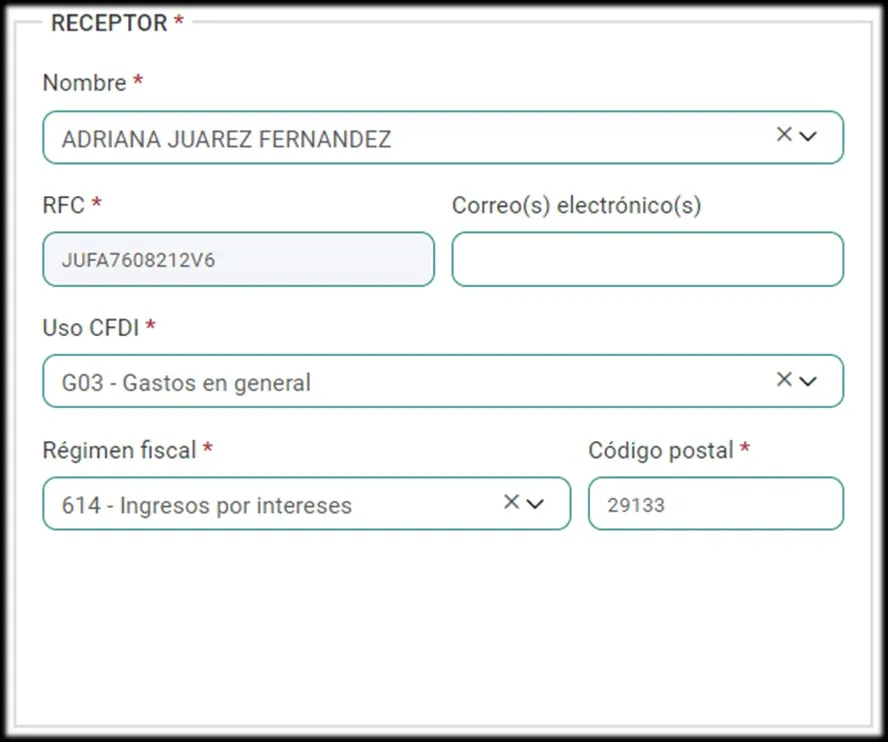Screen dimensions: 888x742
Task: Click the clear icon next to ADRIANA JUAREZ FERNANDEZ
Action: [x=784, y=135]
